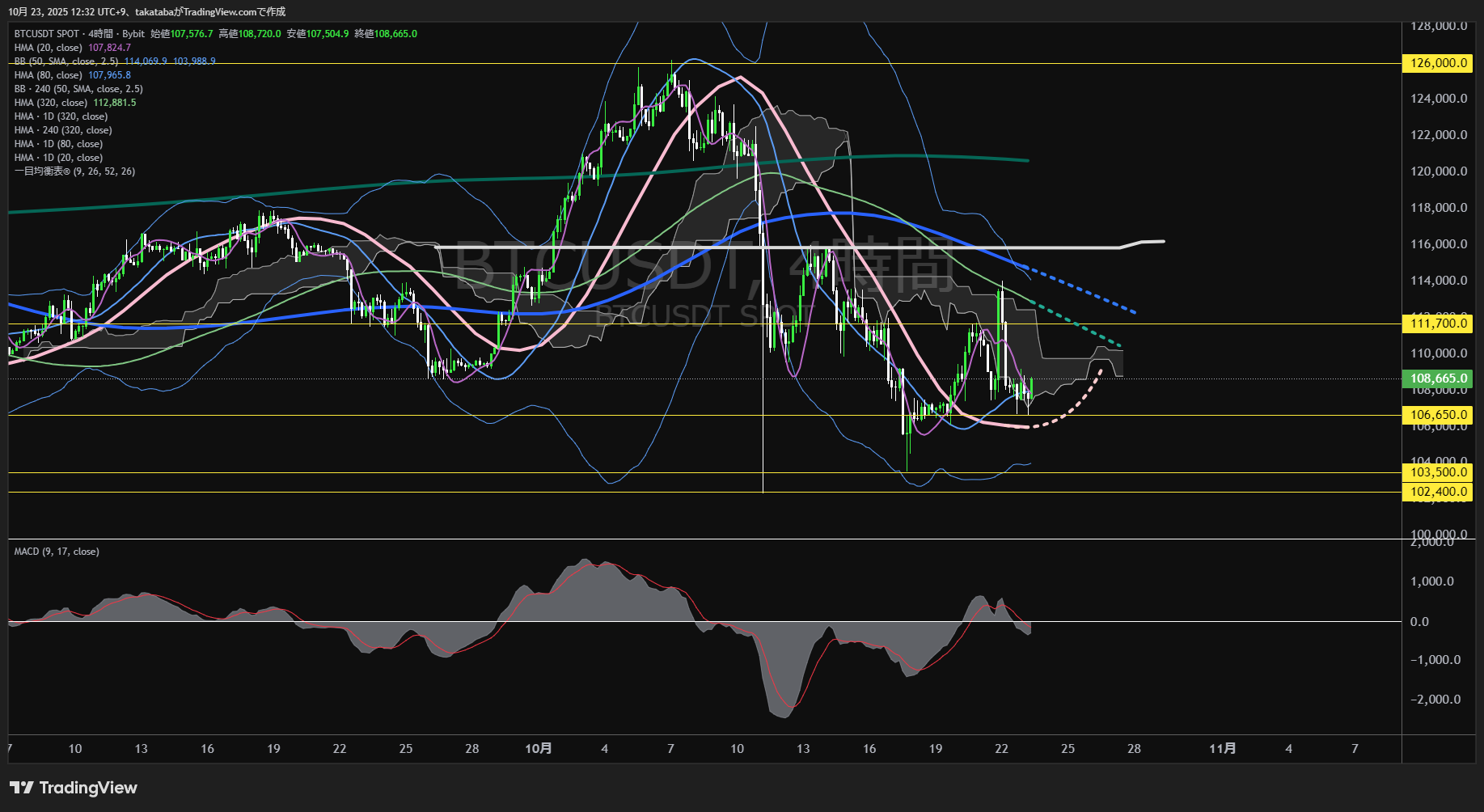Select the MACD (9, 17, close) label

tap(57, 552)
